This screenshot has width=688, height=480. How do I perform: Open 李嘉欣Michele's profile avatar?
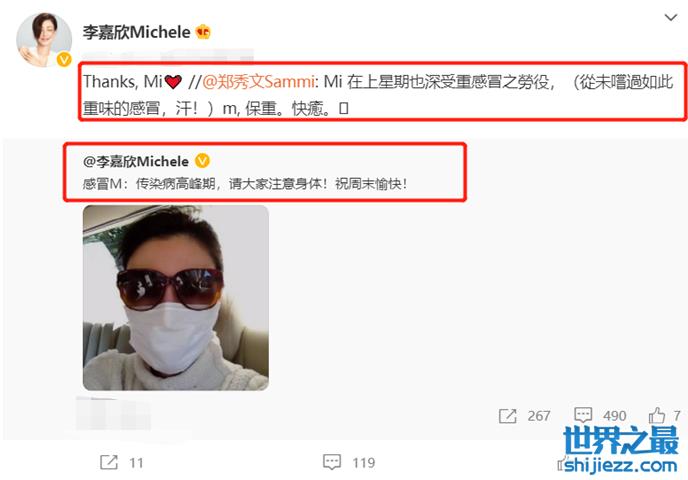pos(44,39)
